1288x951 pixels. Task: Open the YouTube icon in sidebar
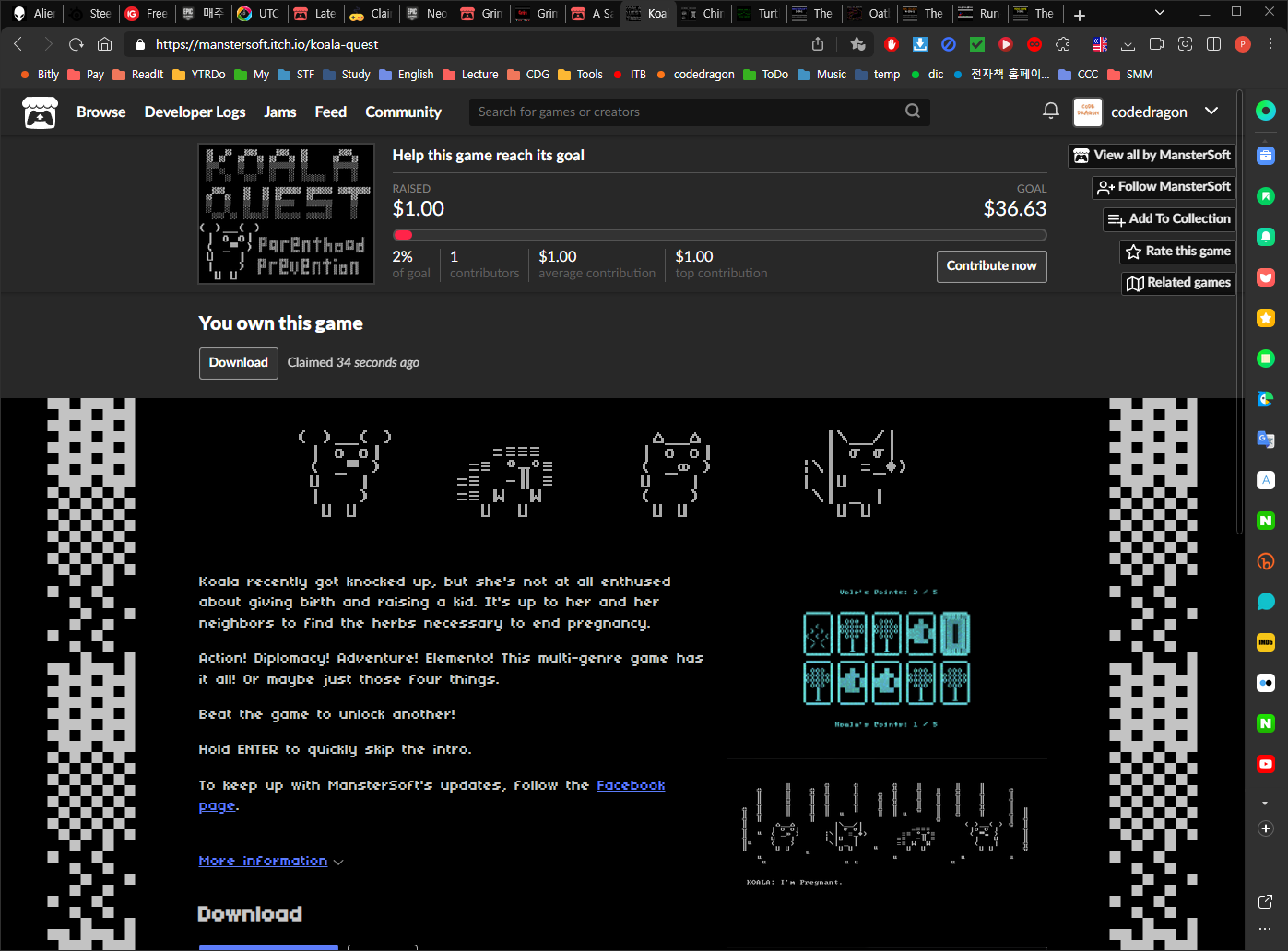pos(1266,764)
